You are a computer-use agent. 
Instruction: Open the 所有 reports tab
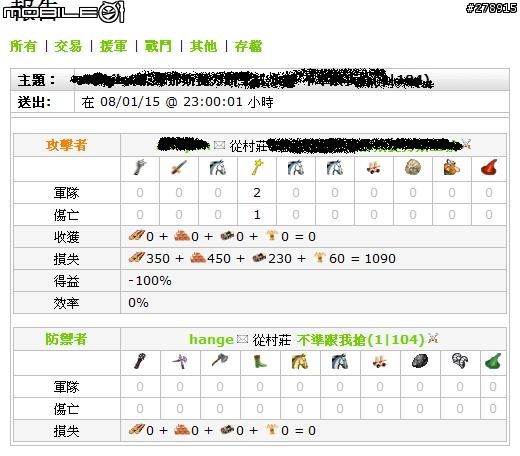(x=23, y=46)
